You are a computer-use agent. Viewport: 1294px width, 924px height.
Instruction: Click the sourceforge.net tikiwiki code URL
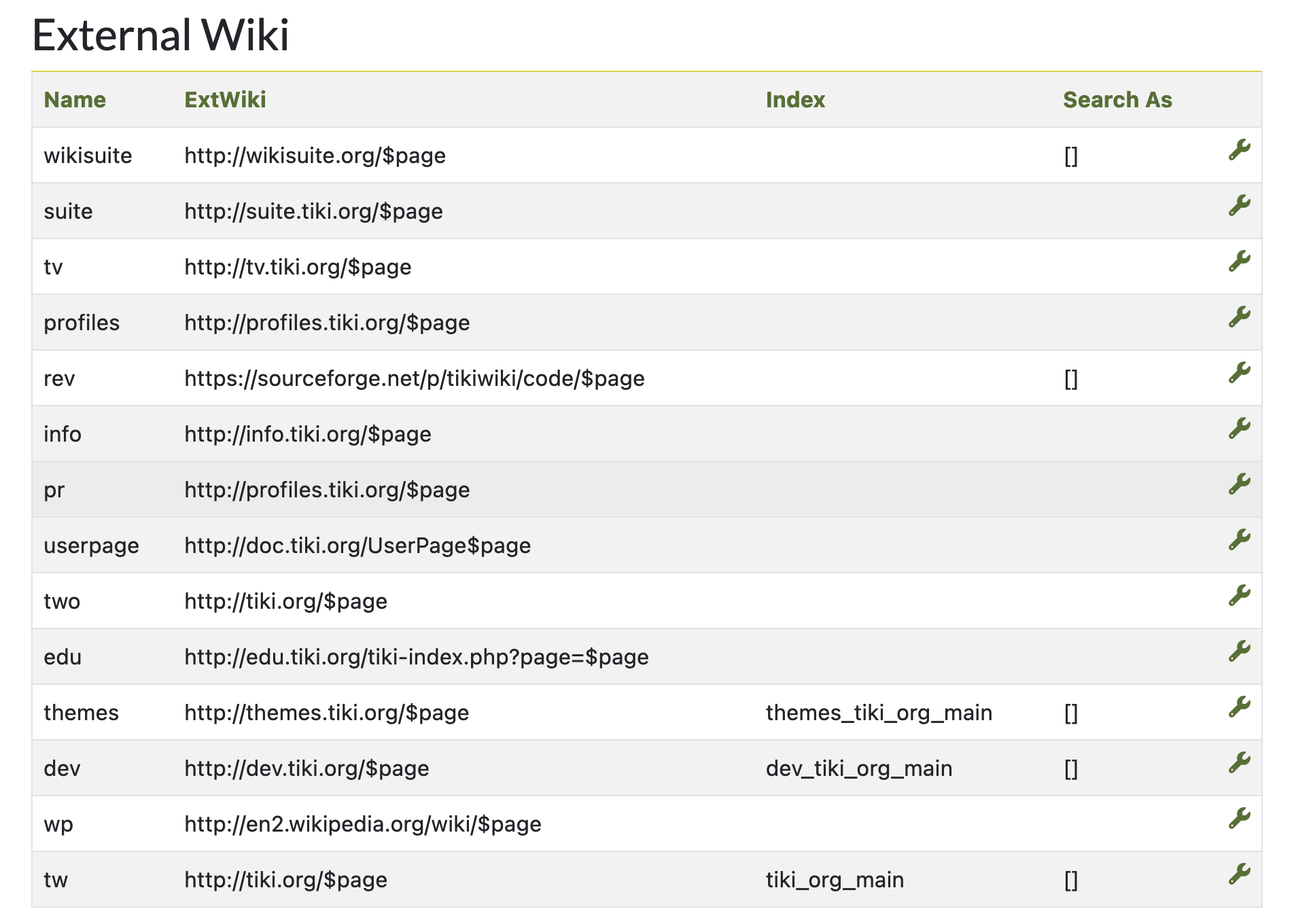[415, 378]
